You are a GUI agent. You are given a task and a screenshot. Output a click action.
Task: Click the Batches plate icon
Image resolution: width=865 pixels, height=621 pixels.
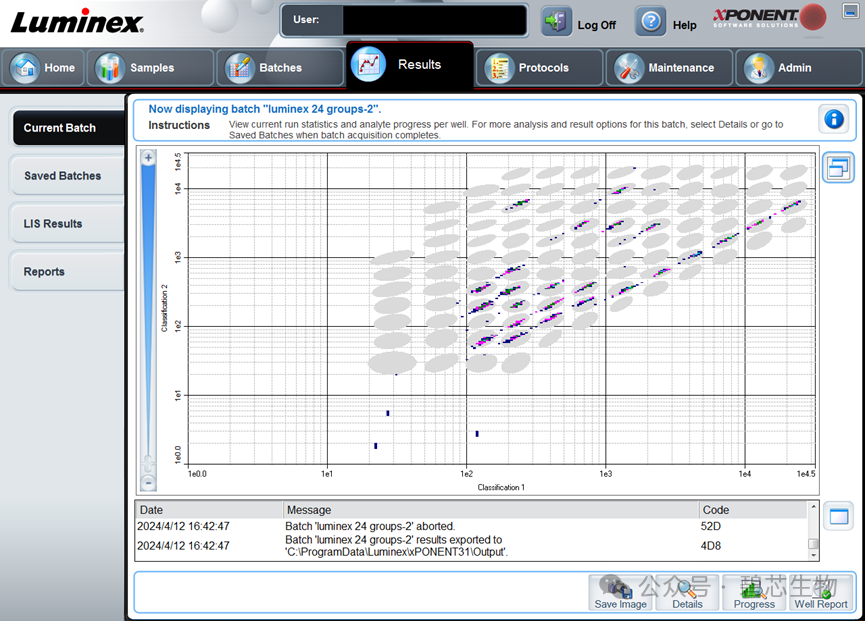[x=239, y=68]
